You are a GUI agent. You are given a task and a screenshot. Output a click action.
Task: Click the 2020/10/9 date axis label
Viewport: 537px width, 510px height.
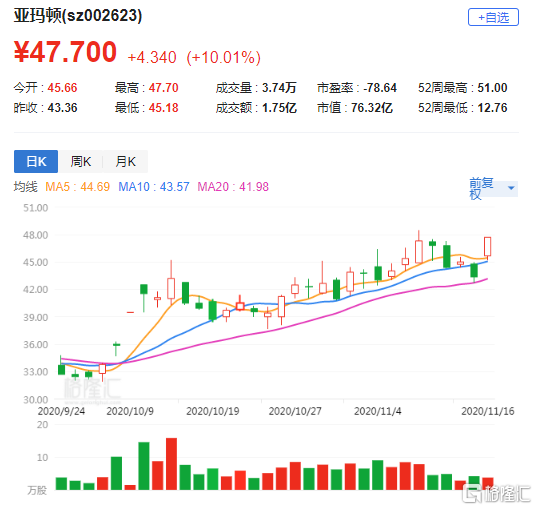coord(130,411)
